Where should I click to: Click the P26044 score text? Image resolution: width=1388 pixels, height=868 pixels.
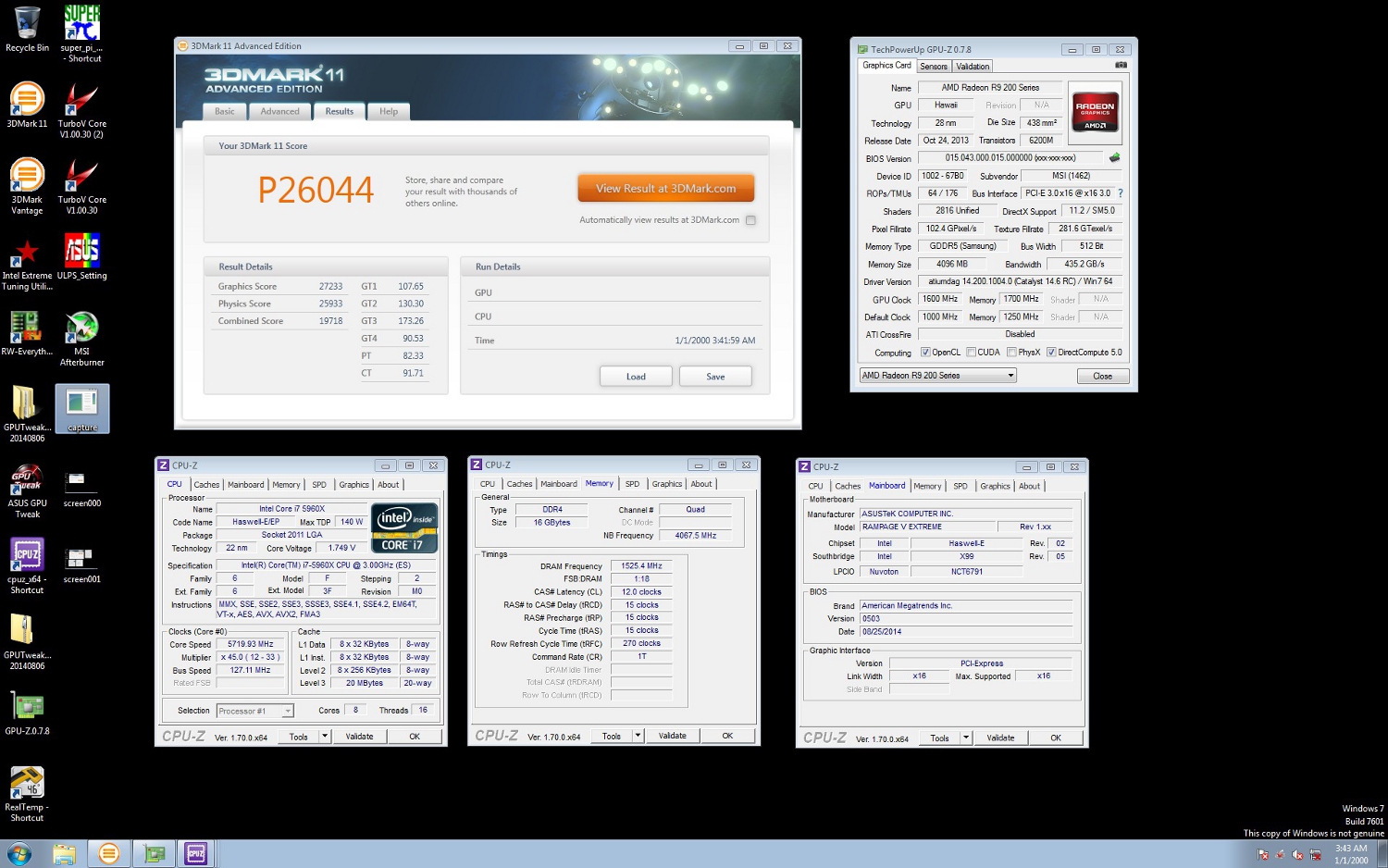pos(316,190)
